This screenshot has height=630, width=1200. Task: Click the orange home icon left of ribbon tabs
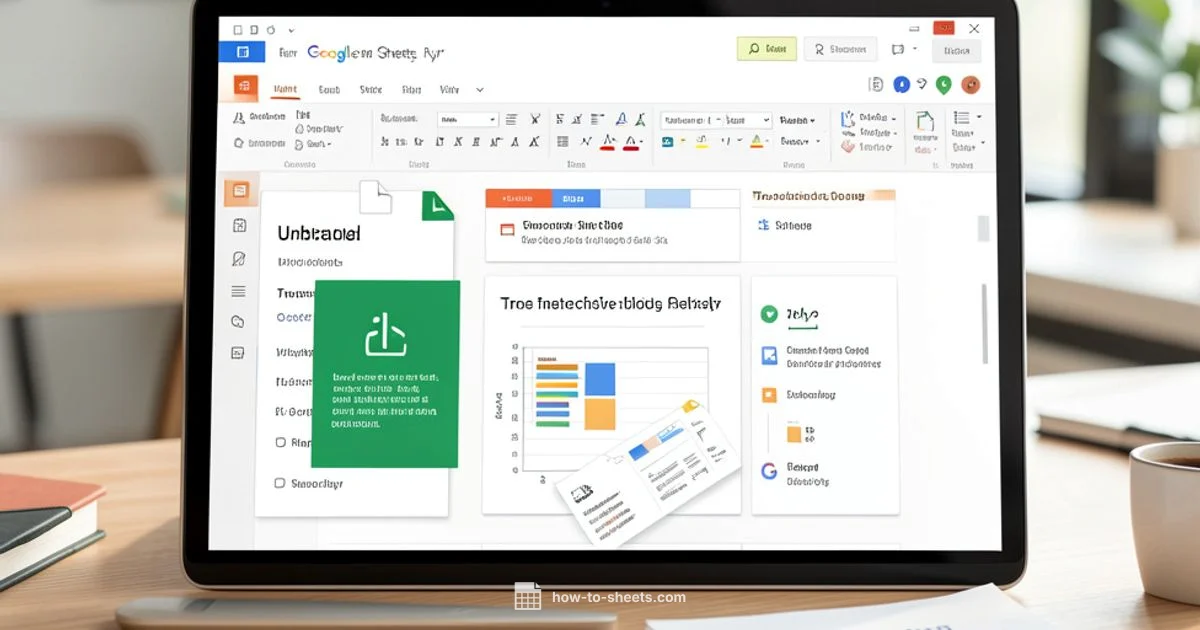[245, 86]
